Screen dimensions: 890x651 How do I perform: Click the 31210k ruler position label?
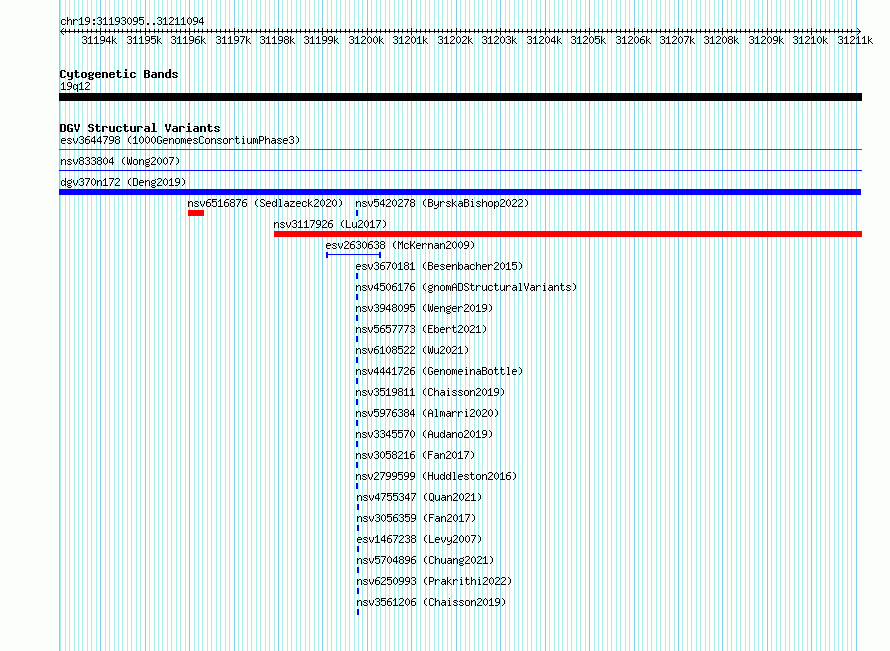[x=811, y=40]
